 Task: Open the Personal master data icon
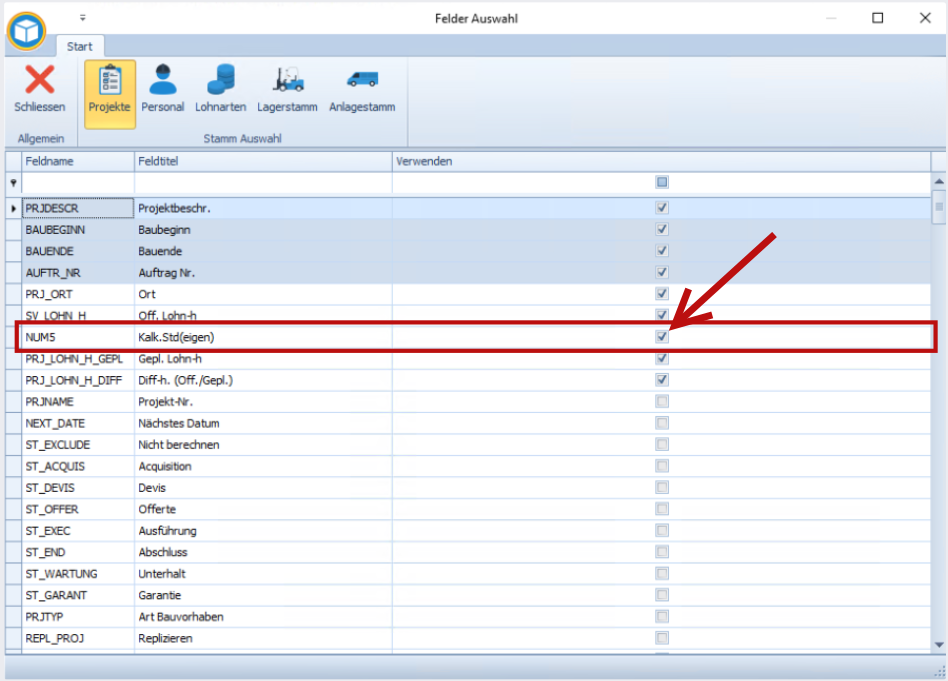click(x=162, y=80)
